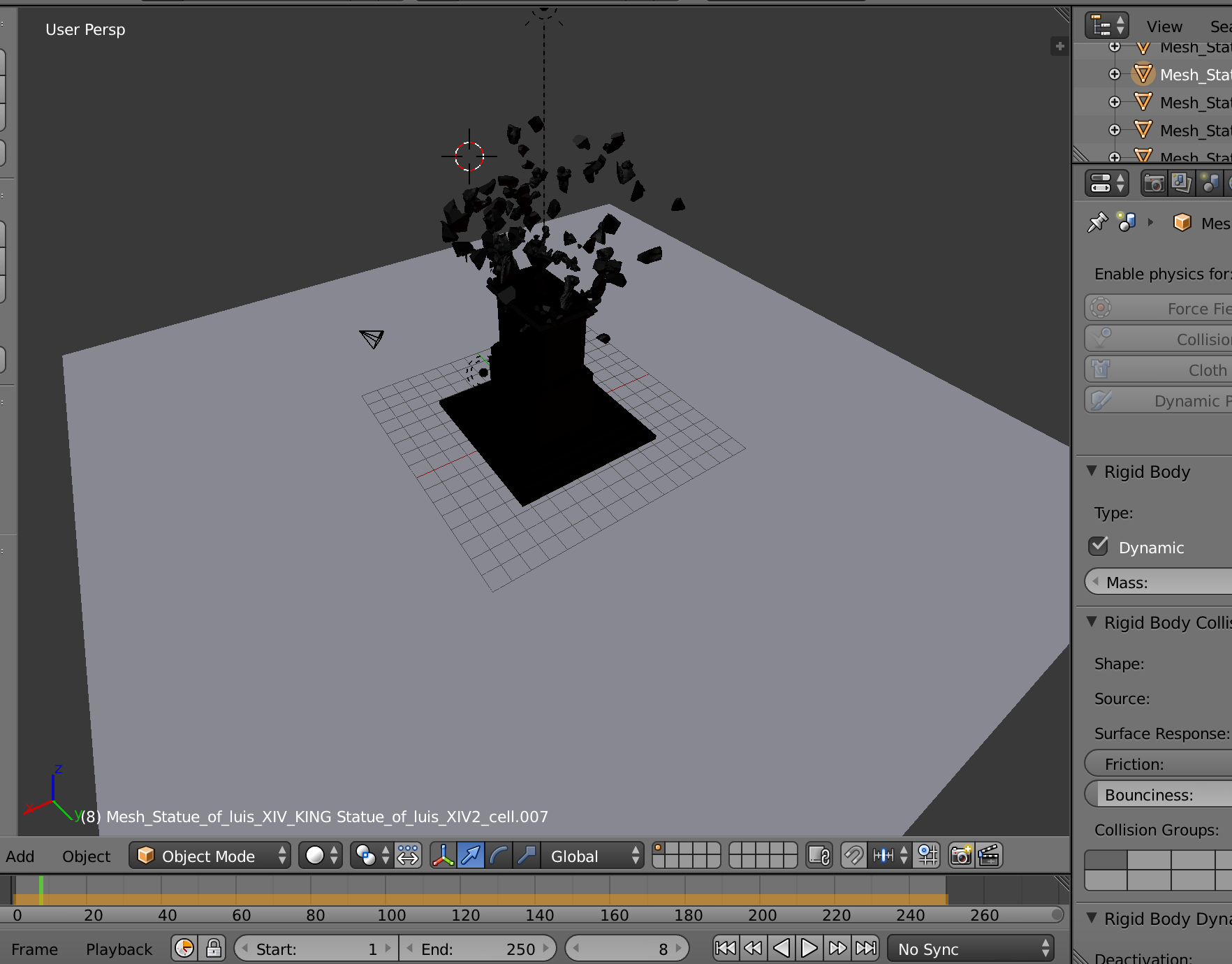Click the current frame field showing 8
This screenshot has height=964, width=1232.
coord(626,949)
